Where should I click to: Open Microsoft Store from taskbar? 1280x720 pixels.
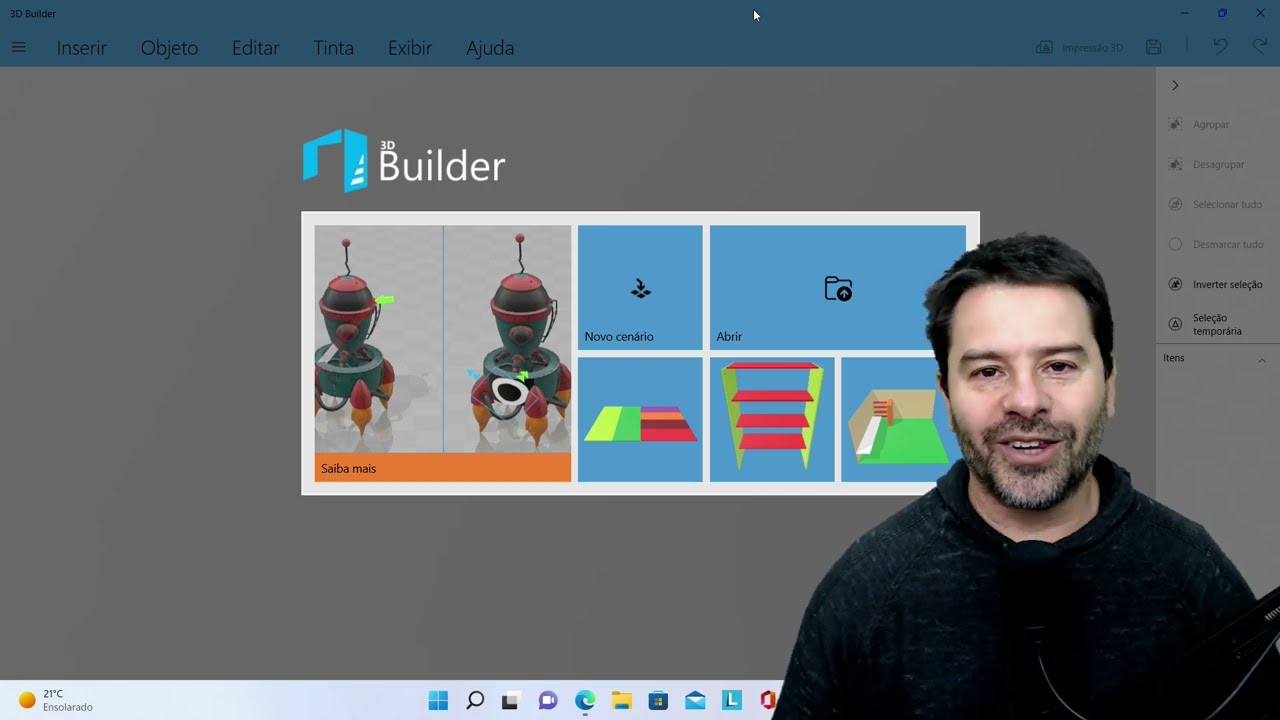pos(658,700)
